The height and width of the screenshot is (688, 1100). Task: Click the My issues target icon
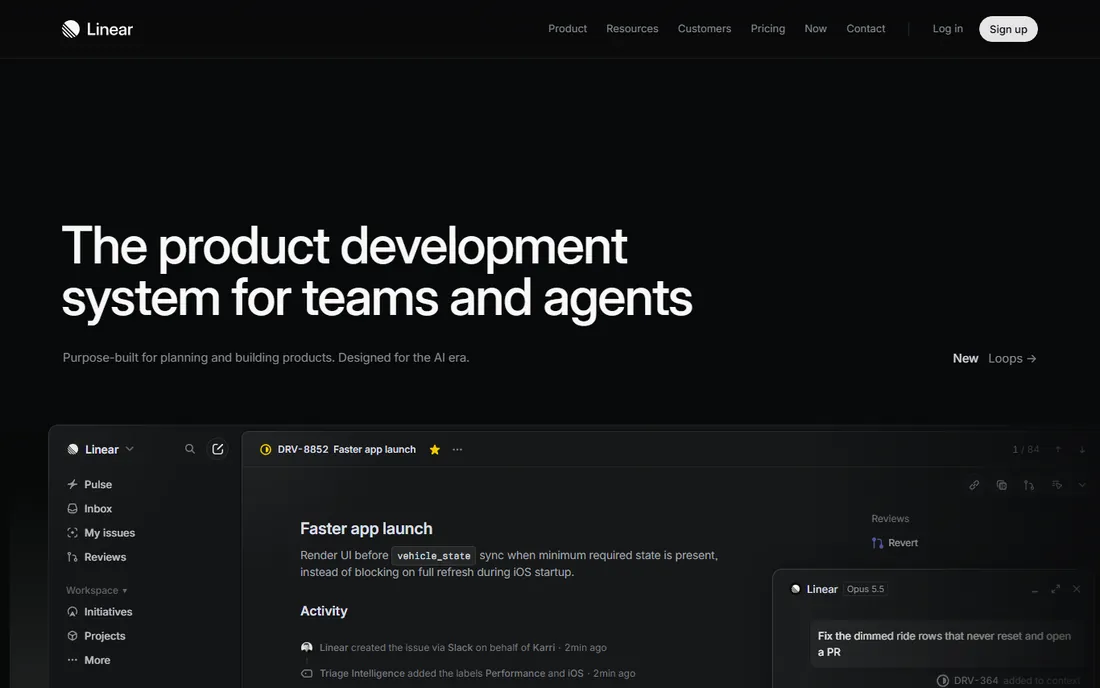point(72,532)
